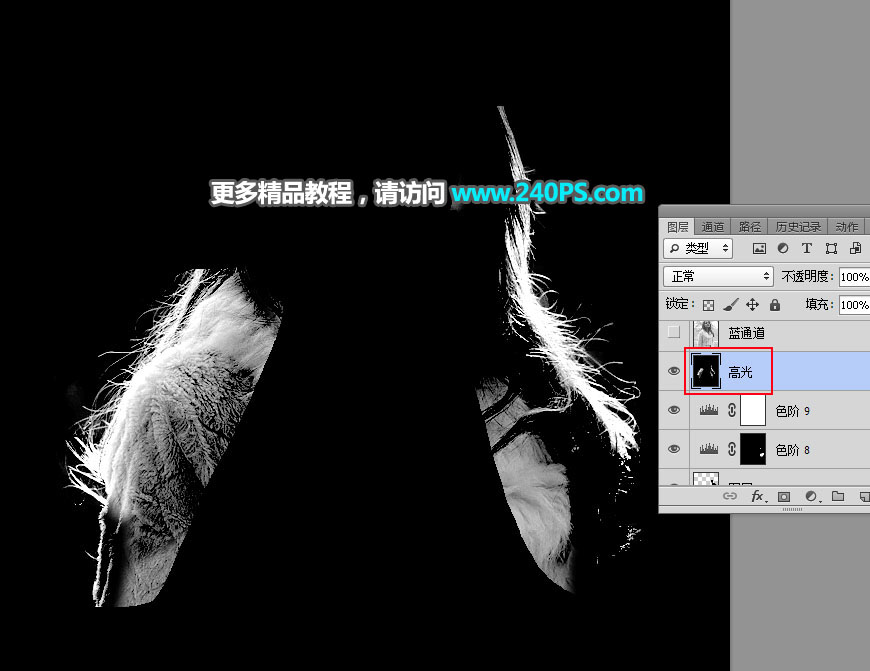Select layer name 色阶 9
Viewport: 870px width, 671px height.
click(x=792, y=411)
